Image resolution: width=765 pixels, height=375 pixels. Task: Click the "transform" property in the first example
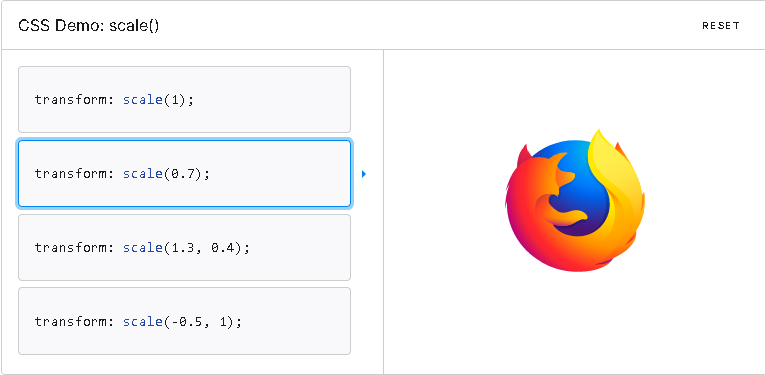pos(71,99)
